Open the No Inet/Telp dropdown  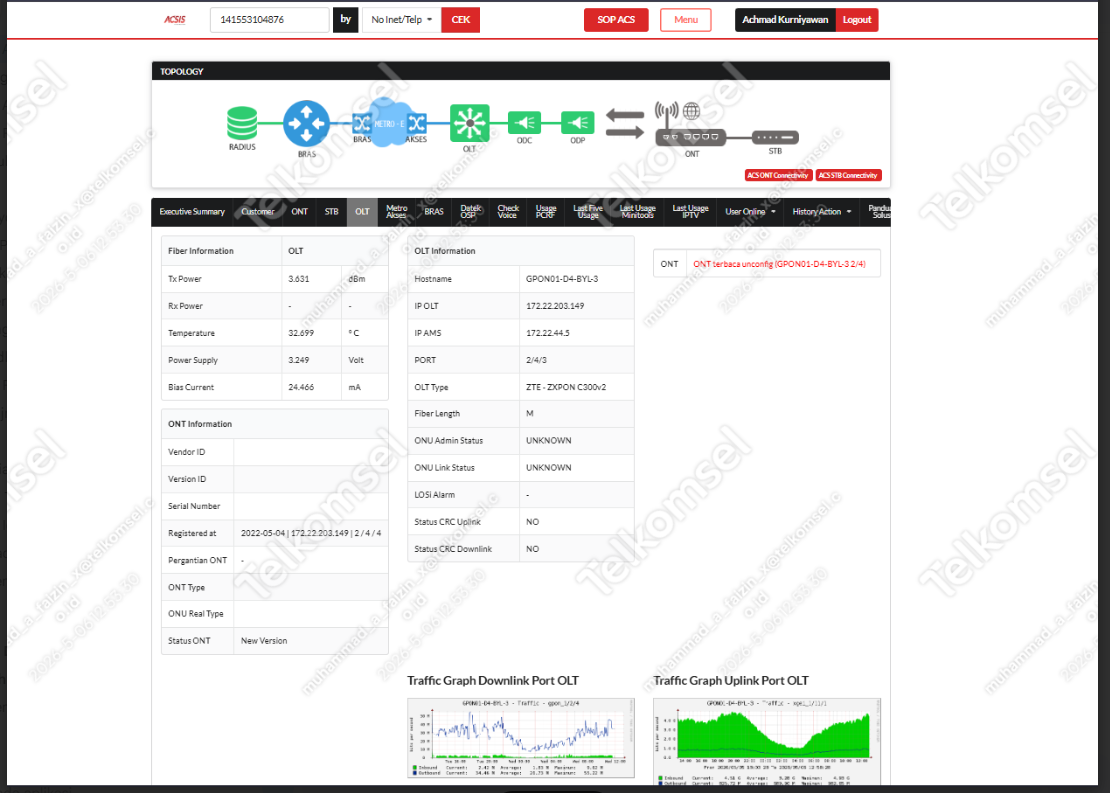pos(401,20)
